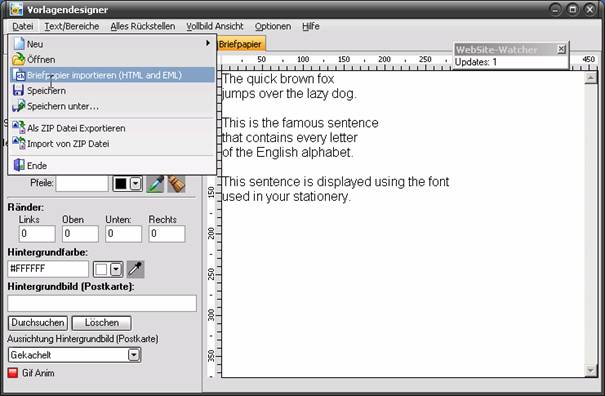Screen dimensions: 605x396
Task: Click the Unten margin field
Action: (123, 234)
